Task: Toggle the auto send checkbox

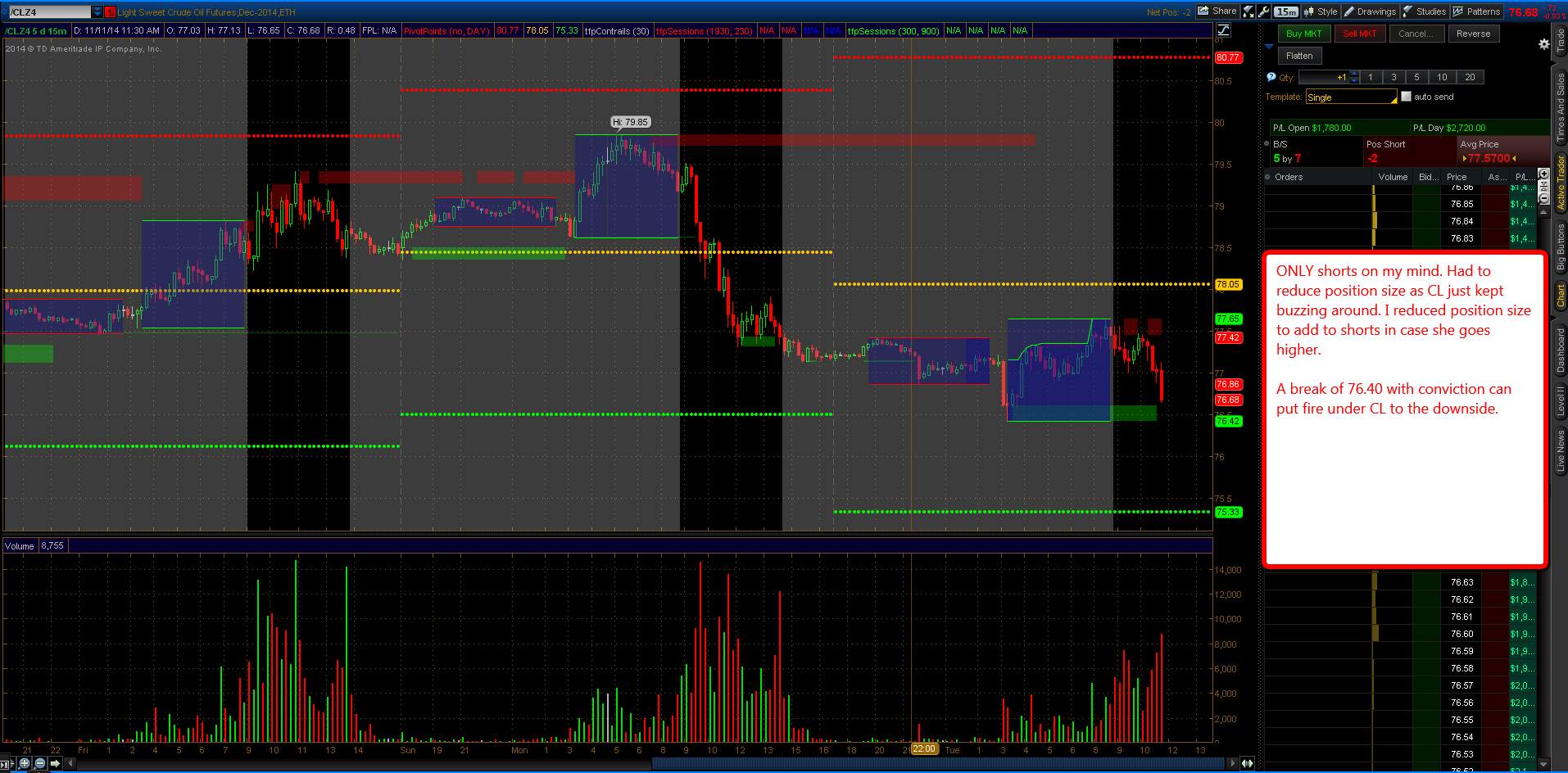Action: click(1406, 97)
